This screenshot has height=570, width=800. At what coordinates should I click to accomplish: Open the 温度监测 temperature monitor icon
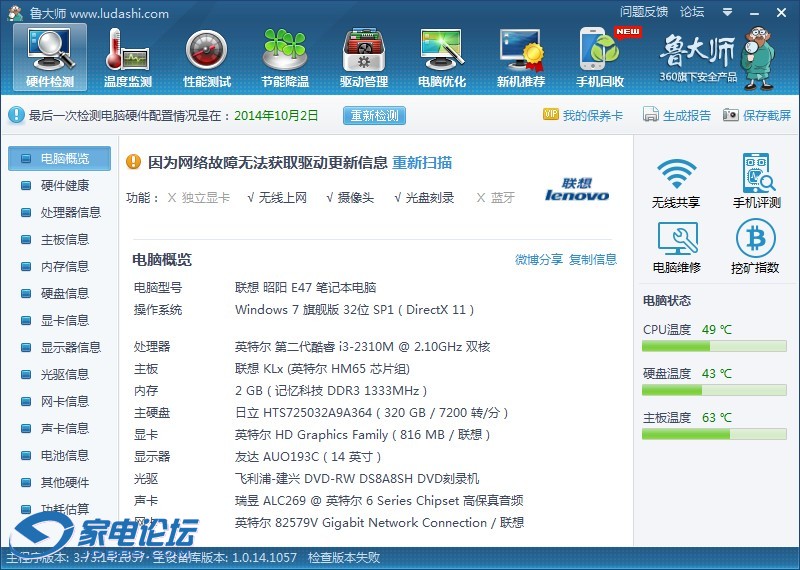[x=128, y=57]
